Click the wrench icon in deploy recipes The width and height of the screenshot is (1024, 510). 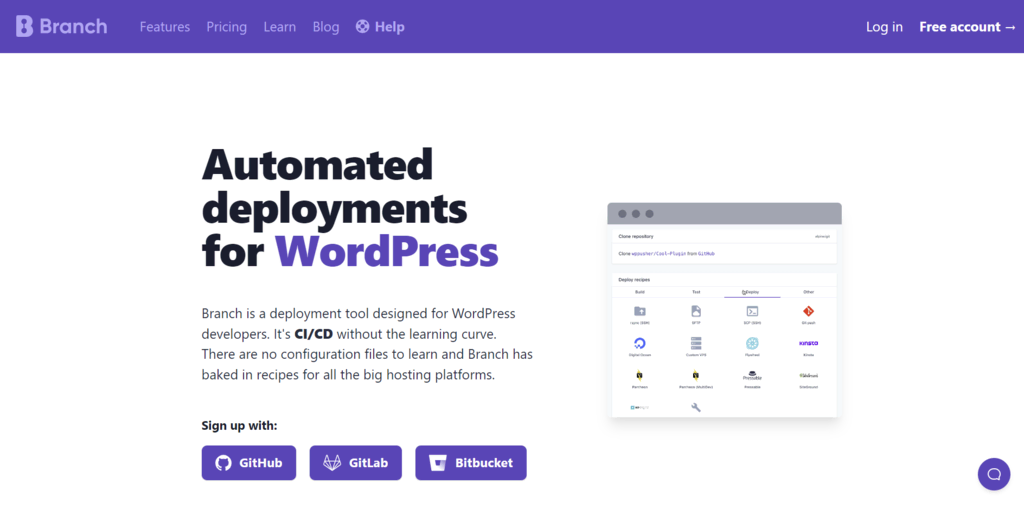[x=696, y=407]
